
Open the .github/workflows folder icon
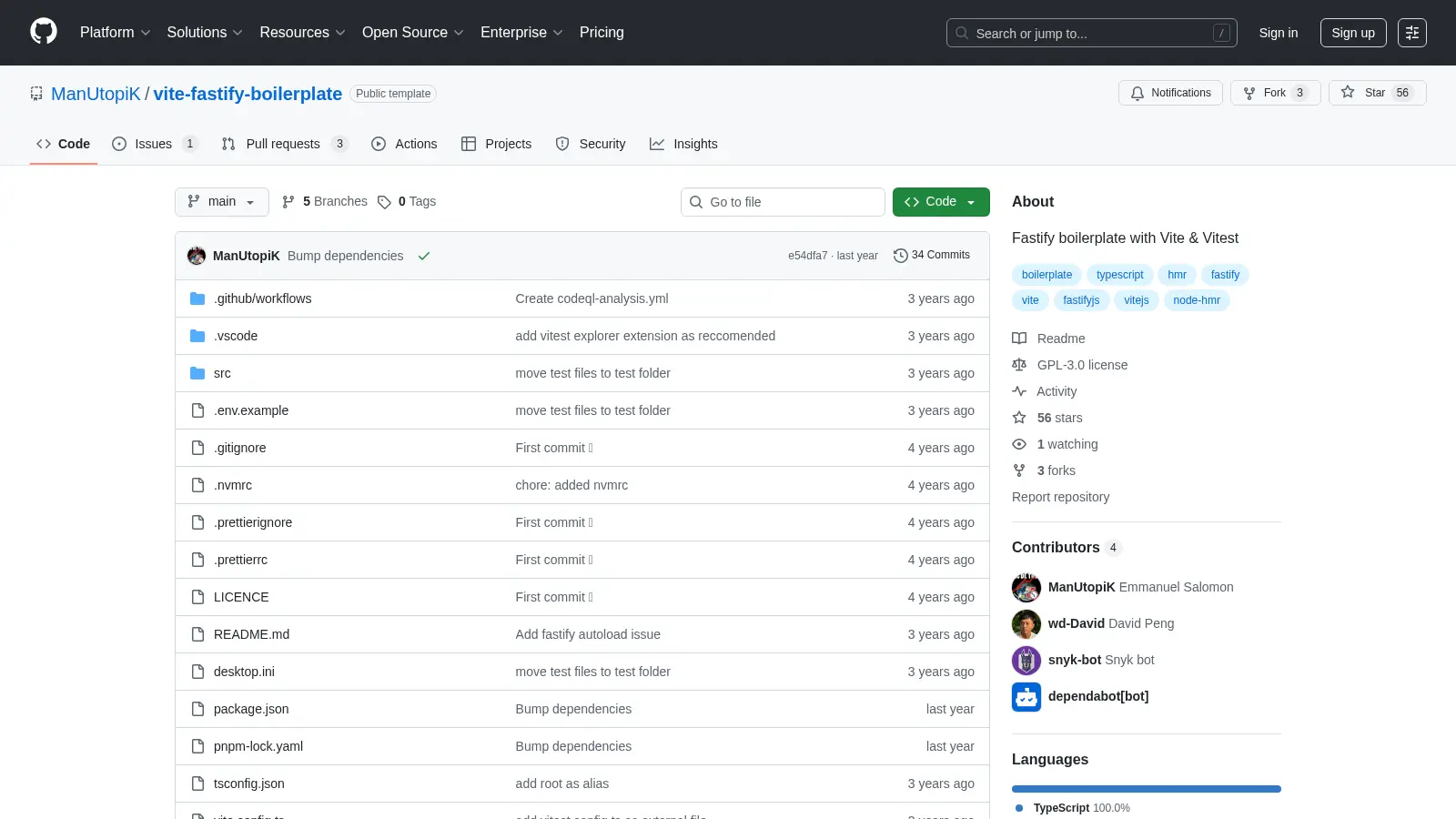click(197, 298)
